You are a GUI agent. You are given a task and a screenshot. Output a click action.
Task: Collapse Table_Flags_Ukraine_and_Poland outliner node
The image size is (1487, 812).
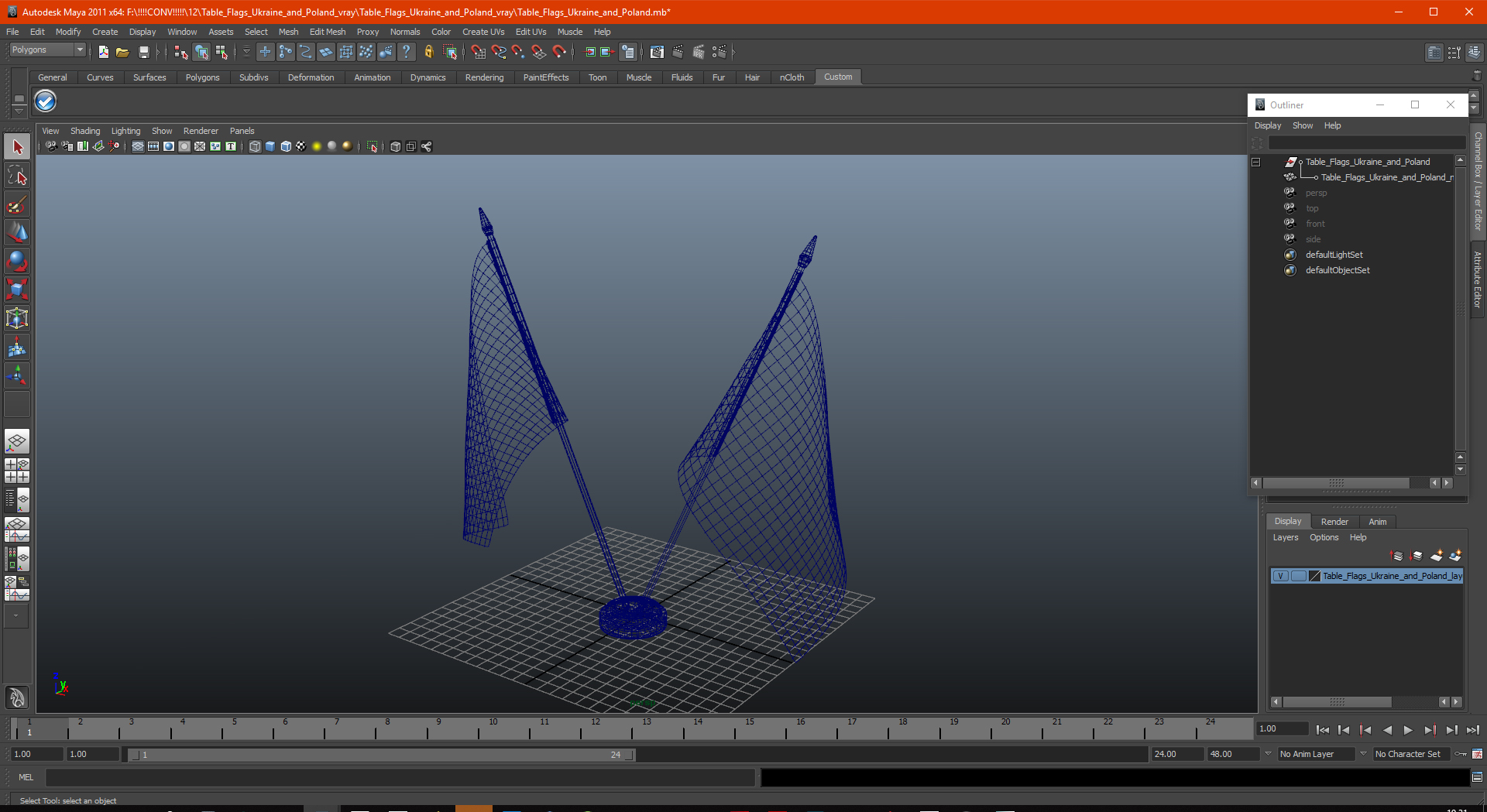tap(1256, 163)
